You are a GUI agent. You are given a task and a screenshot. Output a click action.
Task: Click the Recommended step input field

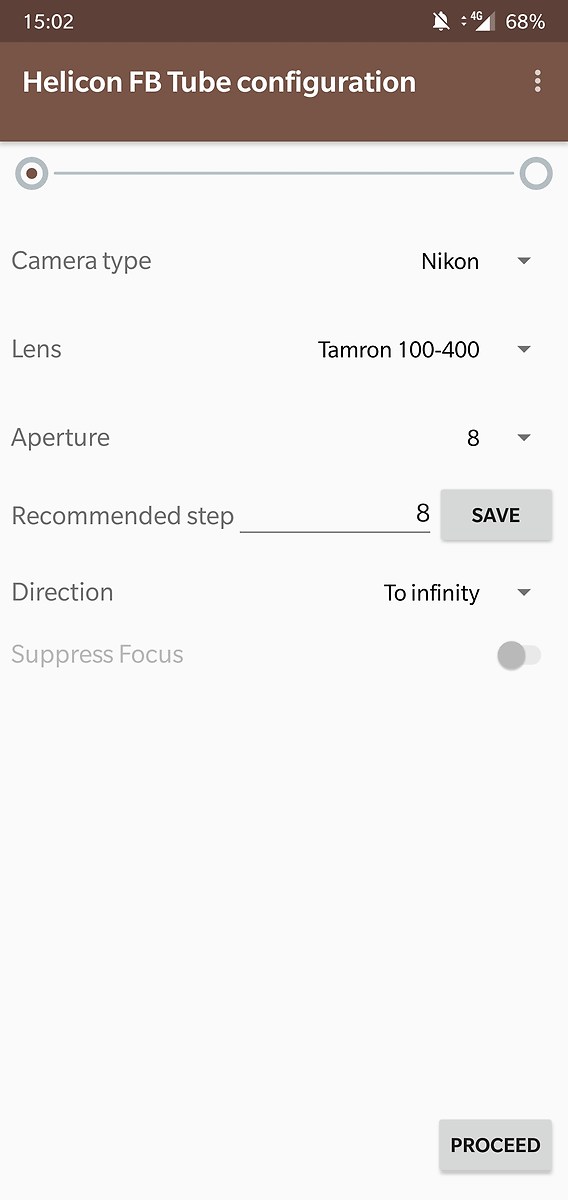point(335,514)
